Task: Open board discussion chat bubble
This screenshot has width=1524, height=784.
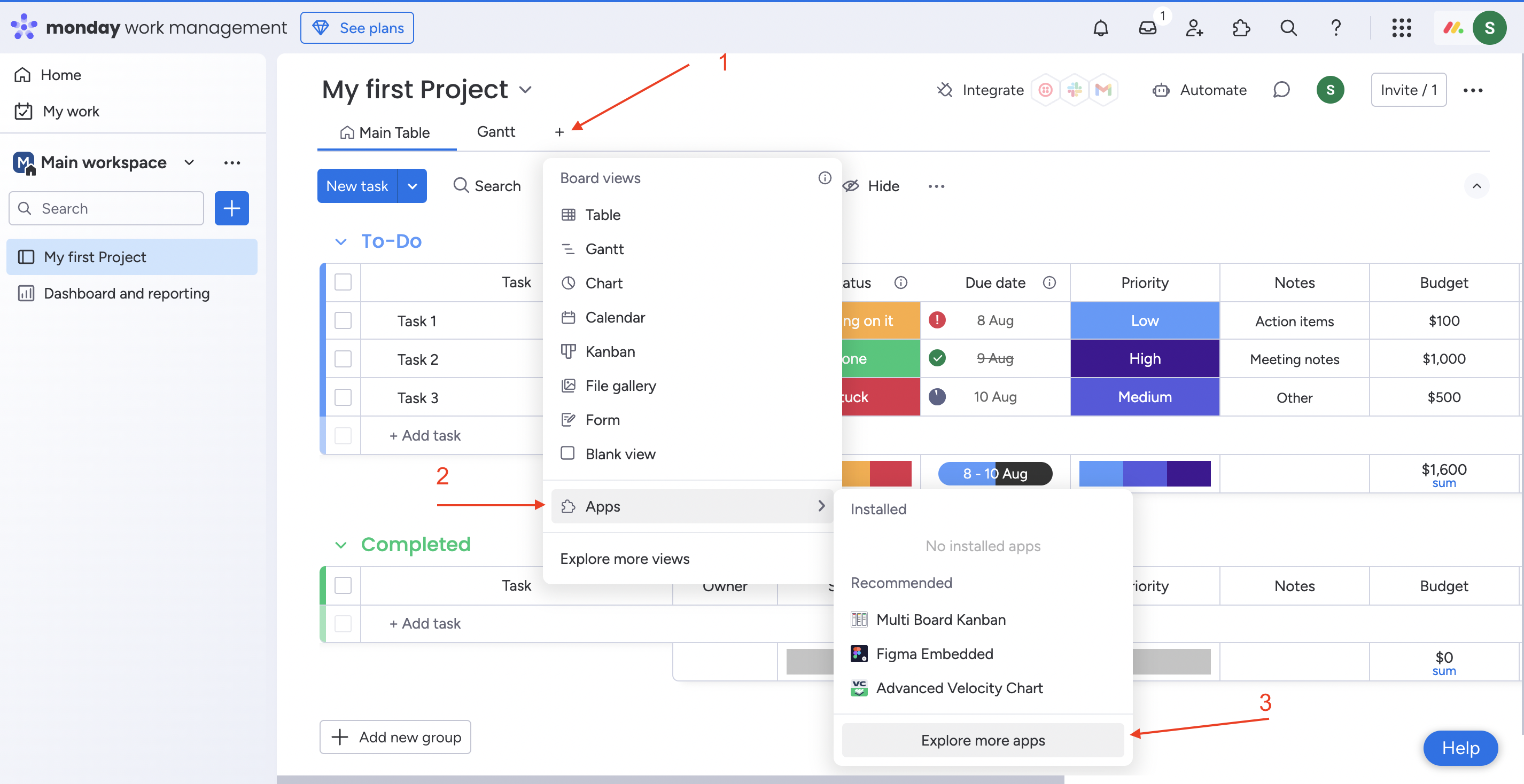Action: tap(1281, 89)
